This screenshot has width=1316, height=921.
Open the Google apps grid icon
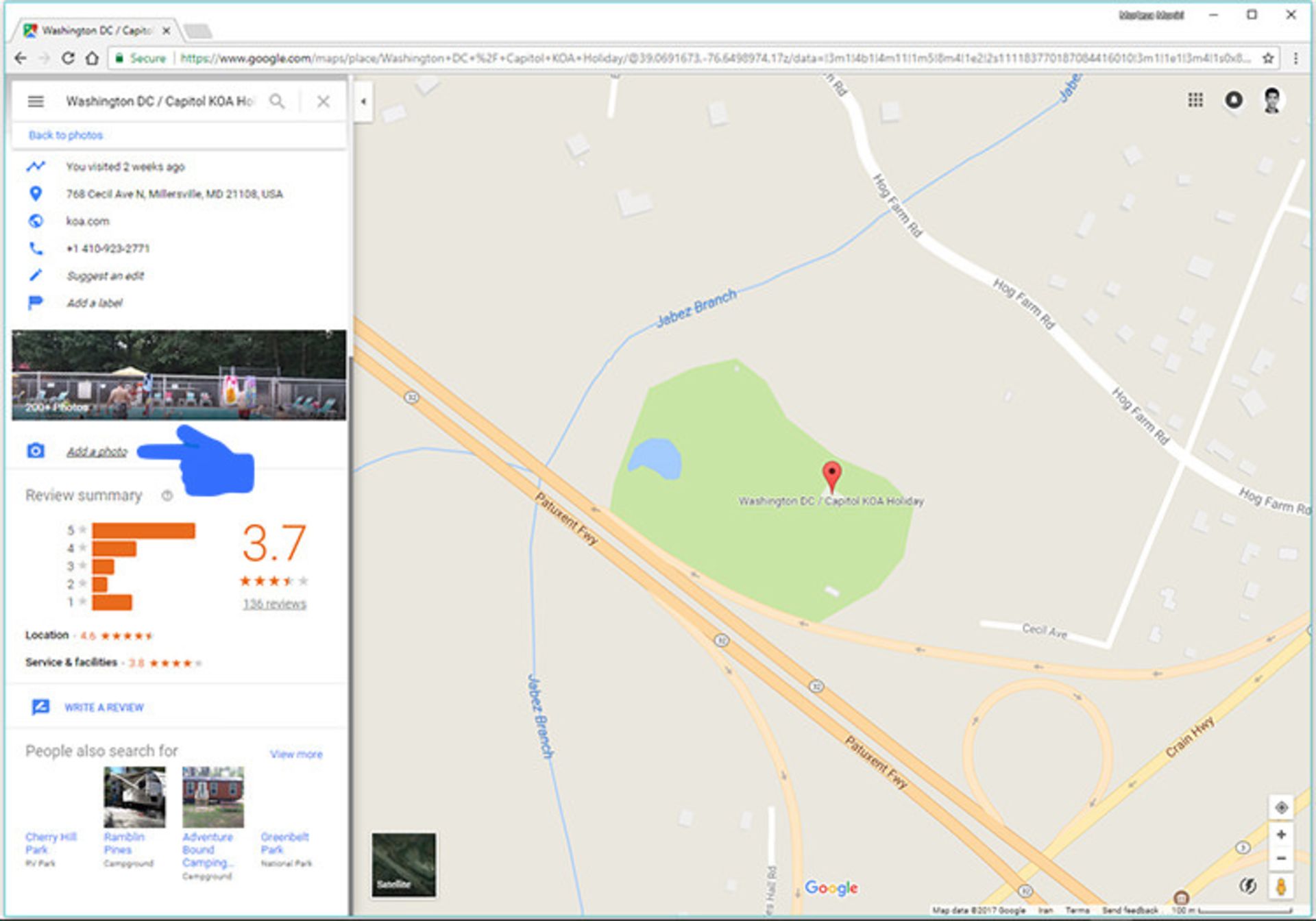click(1195, 100)
